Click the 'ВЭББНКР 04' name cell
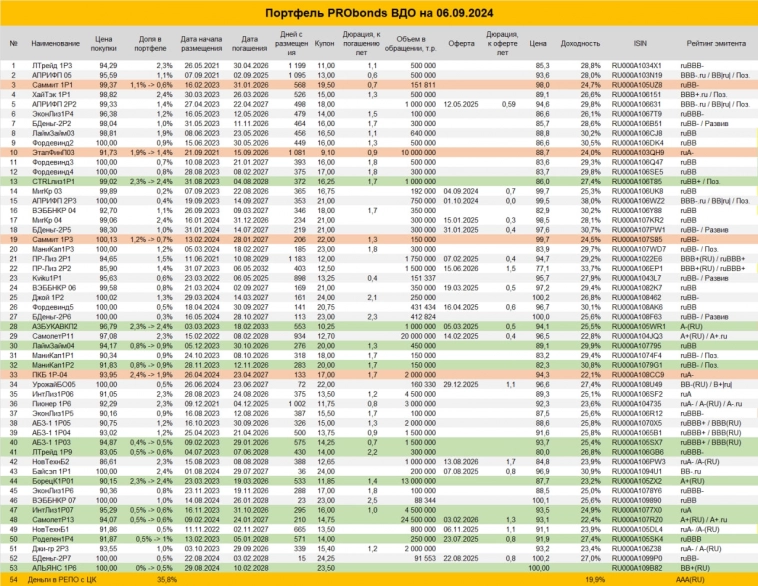This screenshot has height=586, width=758. click(x=54, y=210)
